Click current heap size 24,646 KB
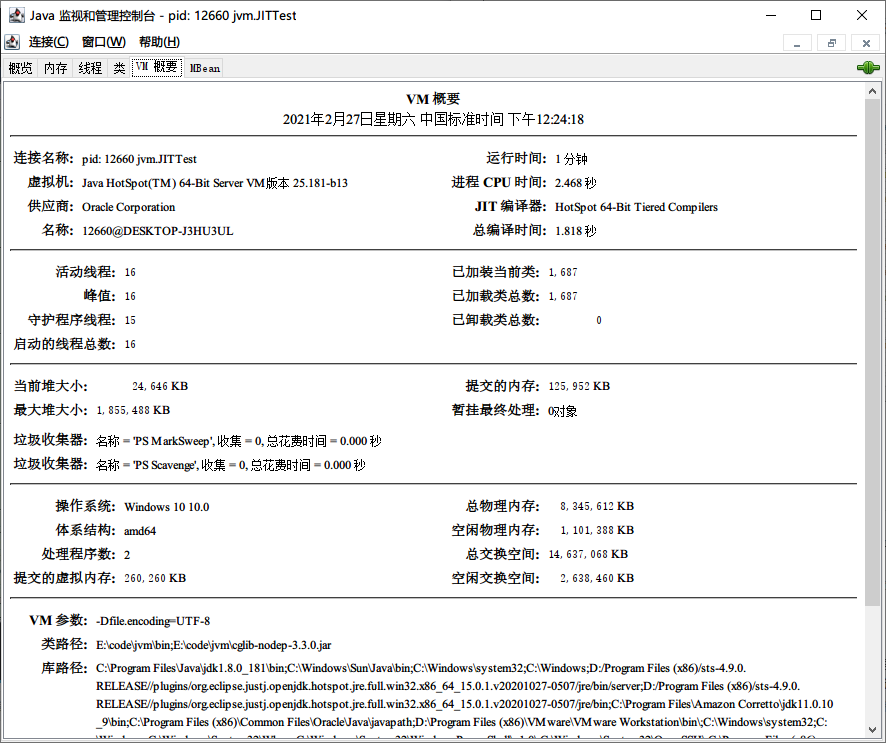 point(160,386)
